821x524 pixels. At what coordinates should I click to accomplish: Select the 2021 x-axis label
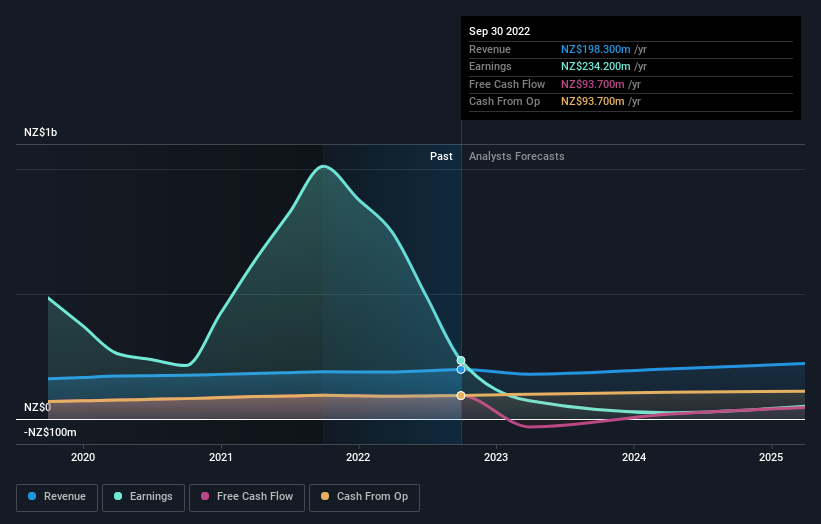pos(220,457)
